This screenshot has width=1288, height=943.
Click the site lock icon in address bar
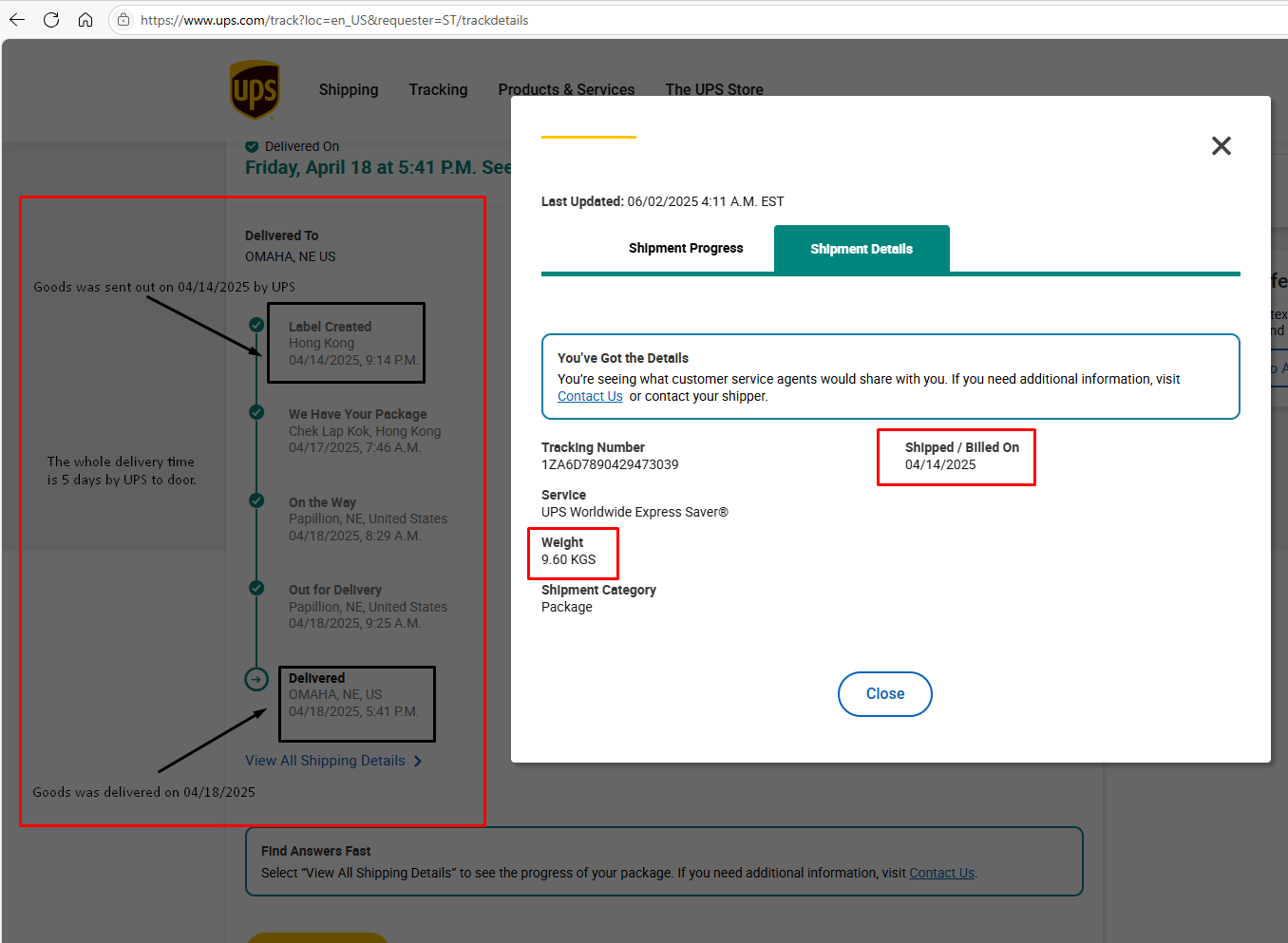(123, 20)
